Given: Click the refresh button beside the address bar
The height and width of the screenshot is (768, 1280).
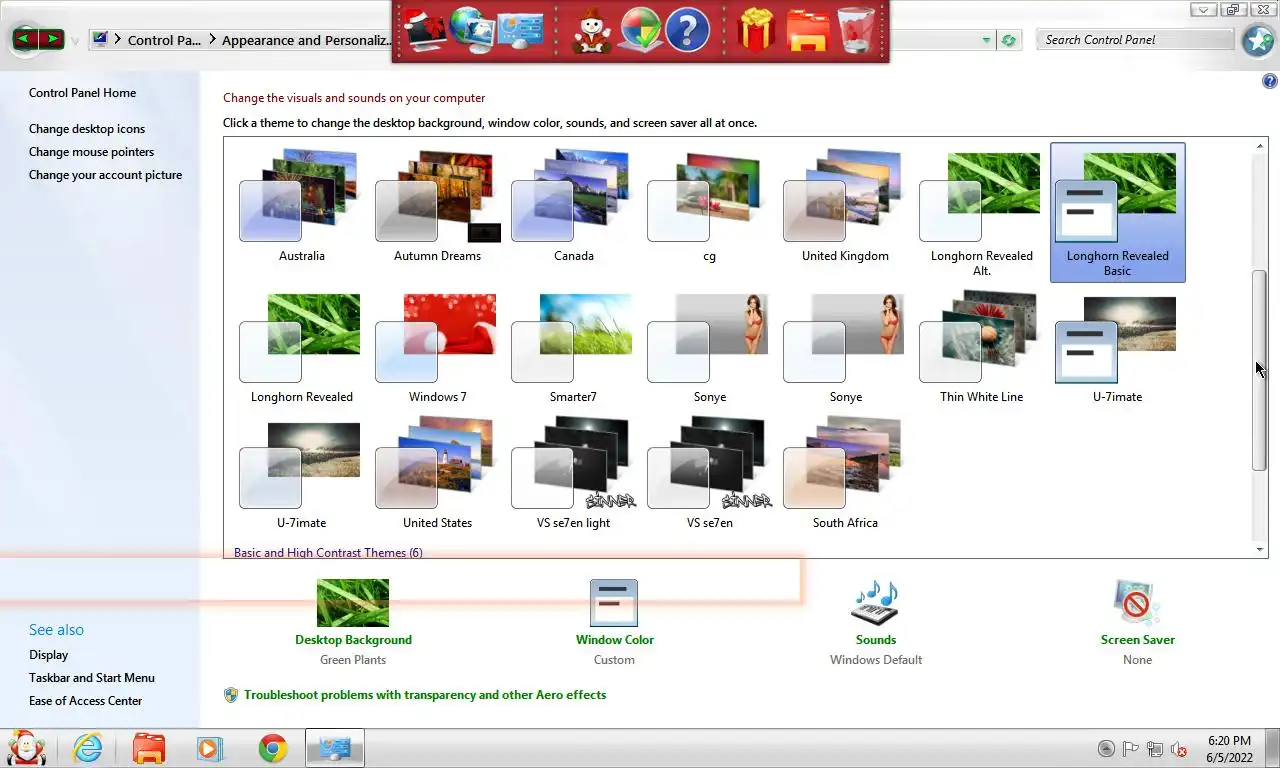Looking at the screenshot, I should click(x=1008, y=40).
